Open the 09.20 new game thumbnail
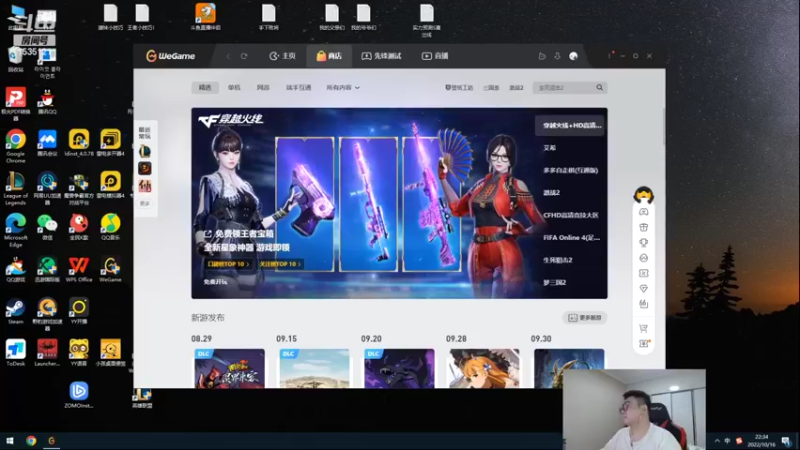800x450 pixels. pos(399,368)
